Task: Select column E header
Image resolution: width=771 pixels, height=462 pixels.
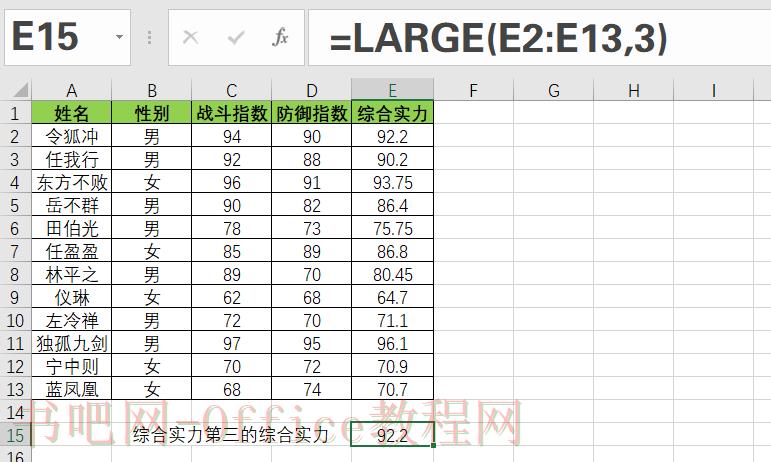Action: 392,90
